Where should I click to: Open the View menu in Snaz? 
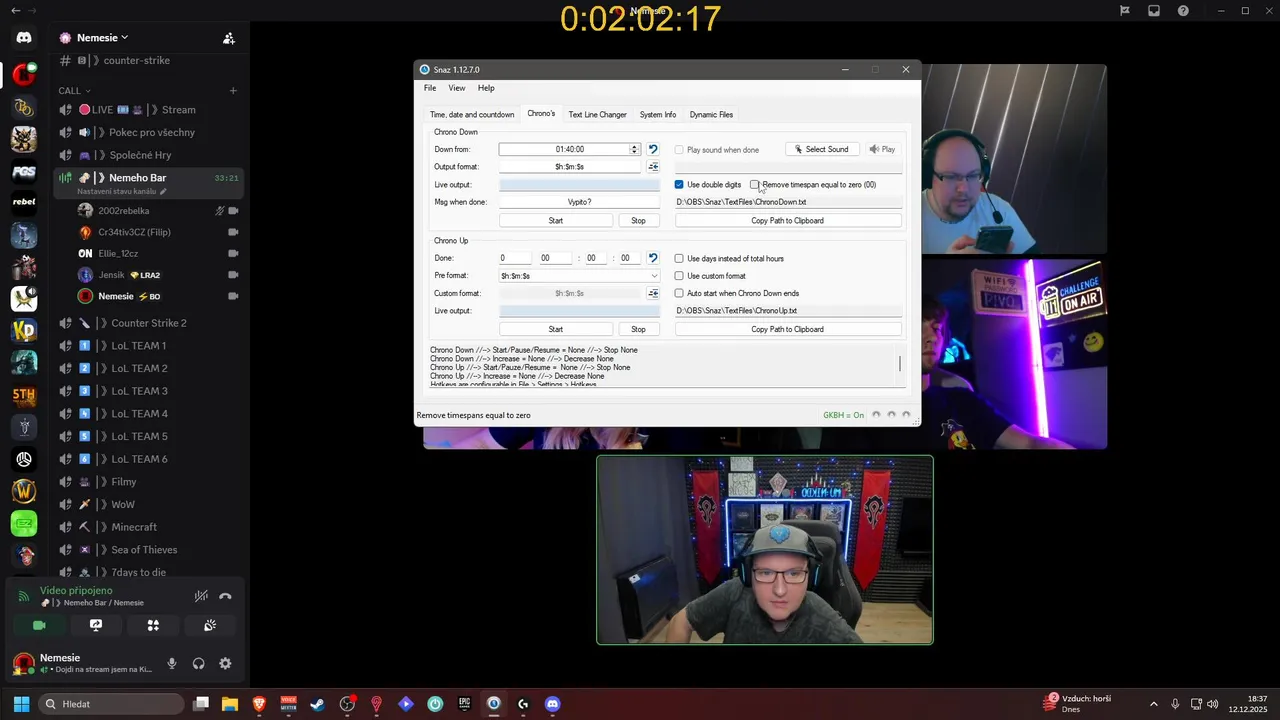[x=457, y=88]
